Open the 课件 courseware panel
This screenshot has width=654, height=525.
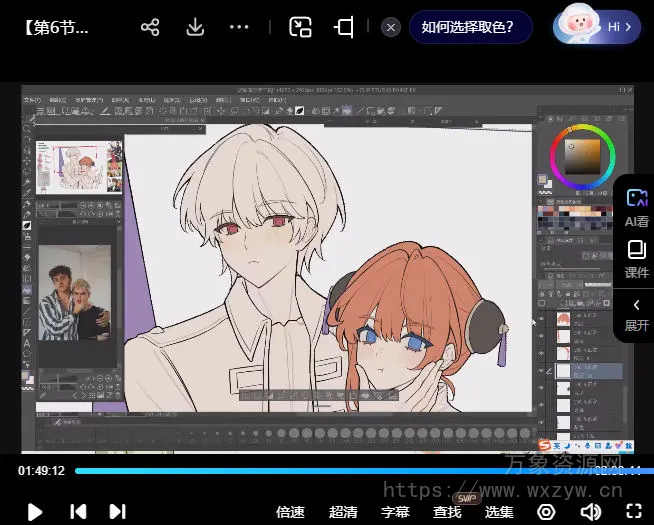[x=636, y=259]
